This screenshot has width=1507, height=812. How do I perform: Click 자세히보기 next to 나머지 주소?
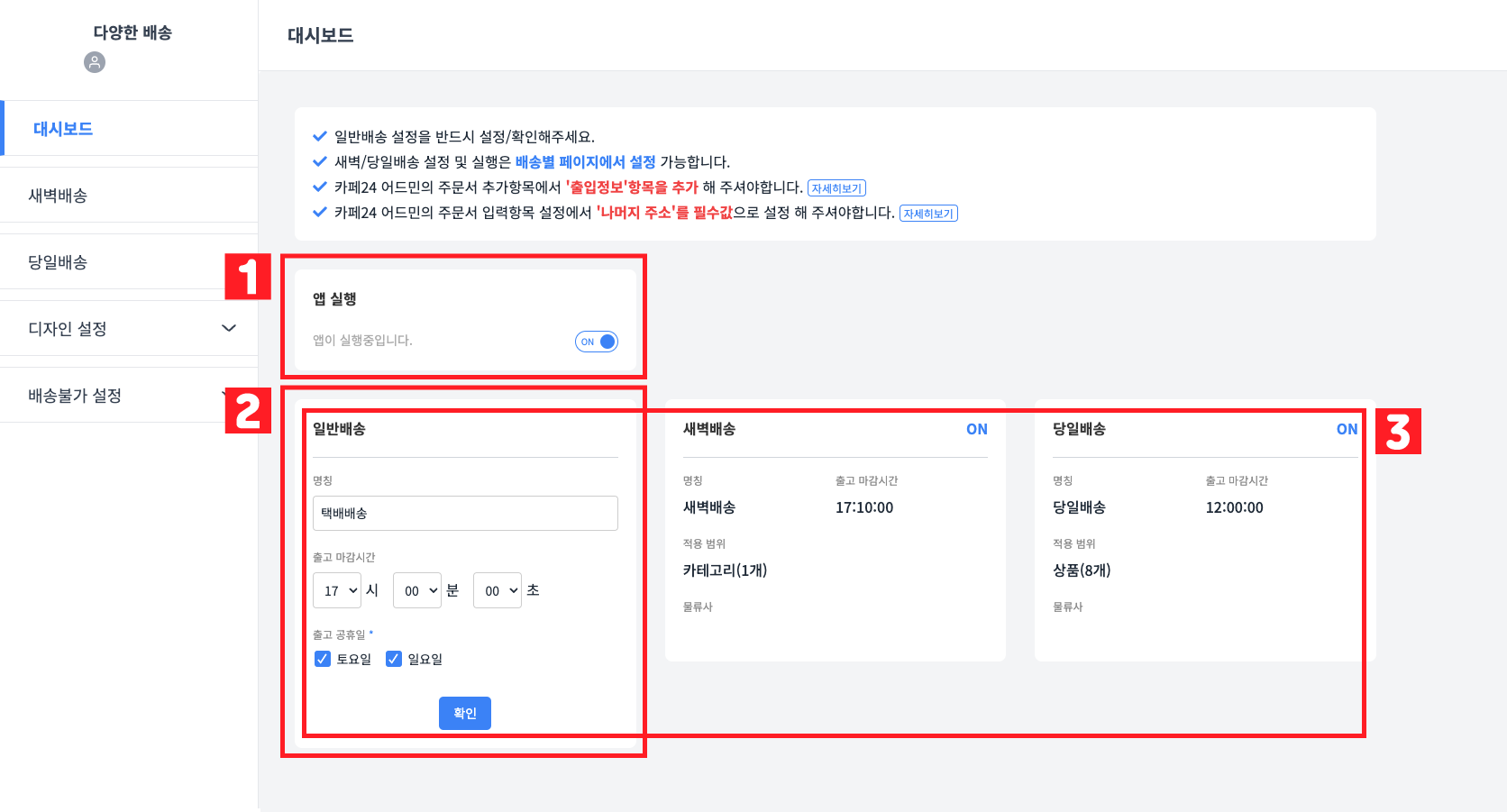[928, 214]
